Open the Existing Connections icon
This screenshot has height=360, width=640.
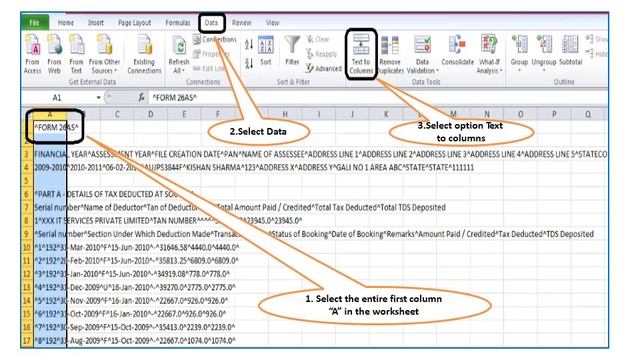pyautogui.click(x=144, y=54)
